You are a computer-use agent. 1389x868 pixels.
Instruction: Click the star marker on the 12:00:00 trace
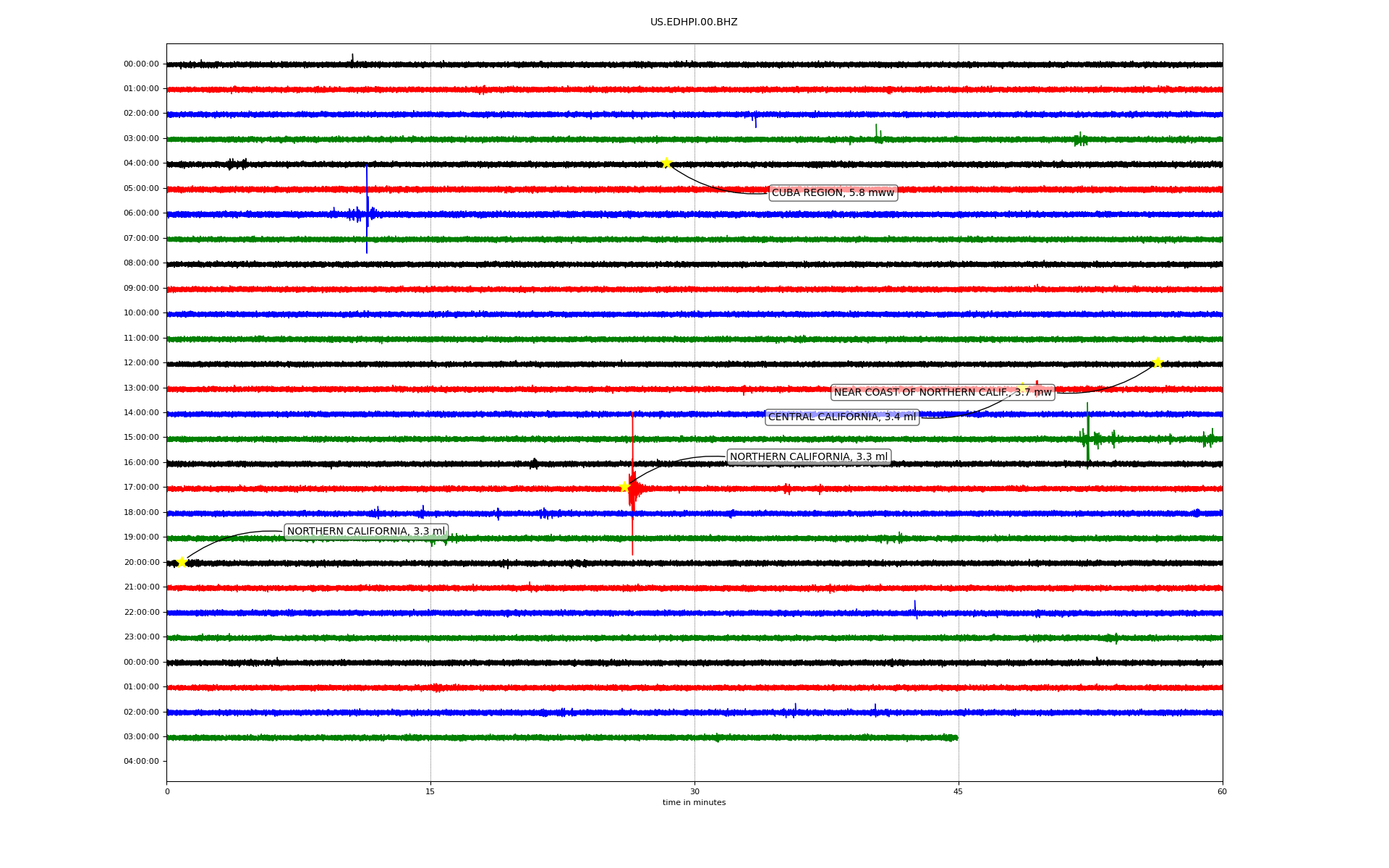point(1157,362)
